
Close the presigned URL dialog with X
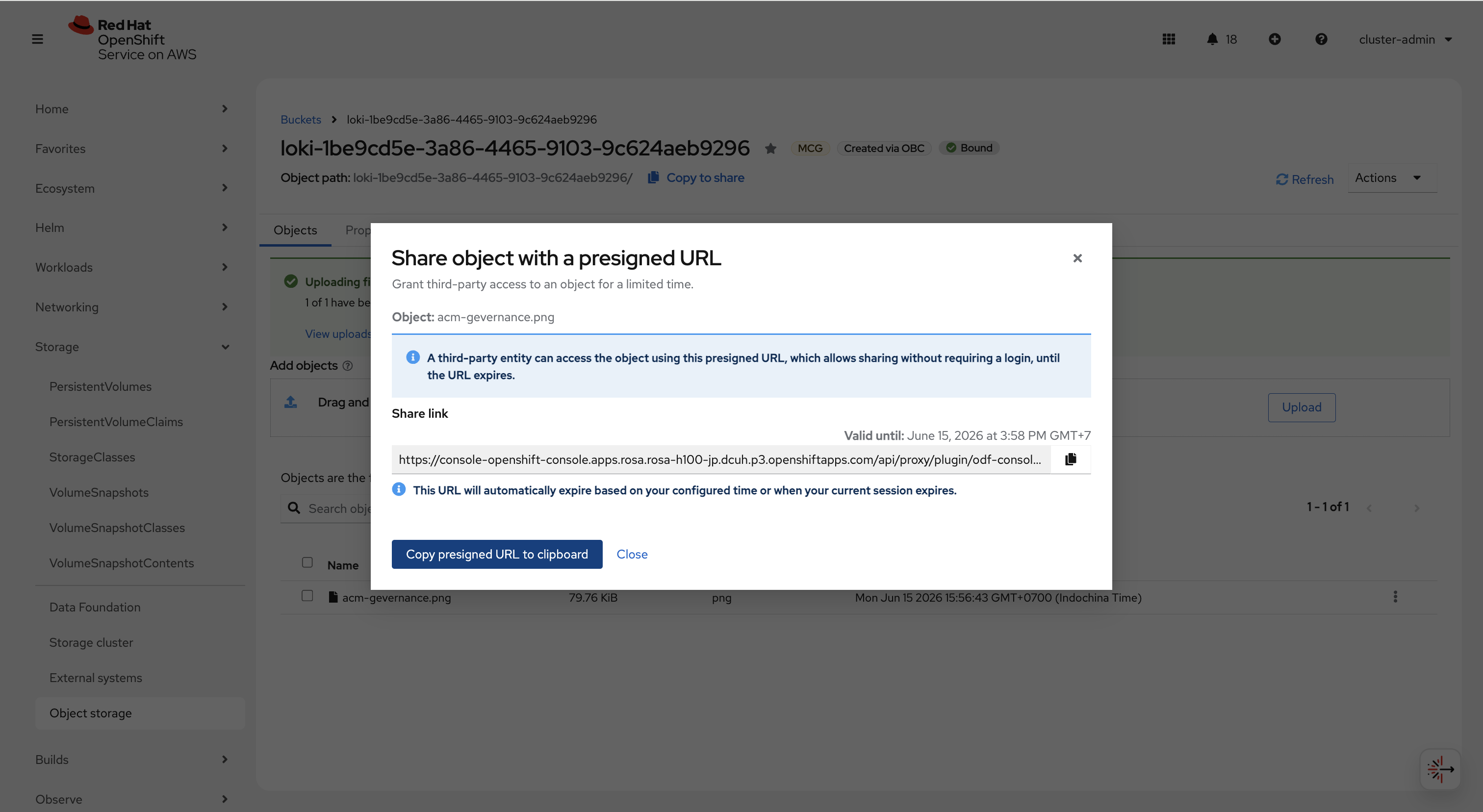tap(1077, 258)
